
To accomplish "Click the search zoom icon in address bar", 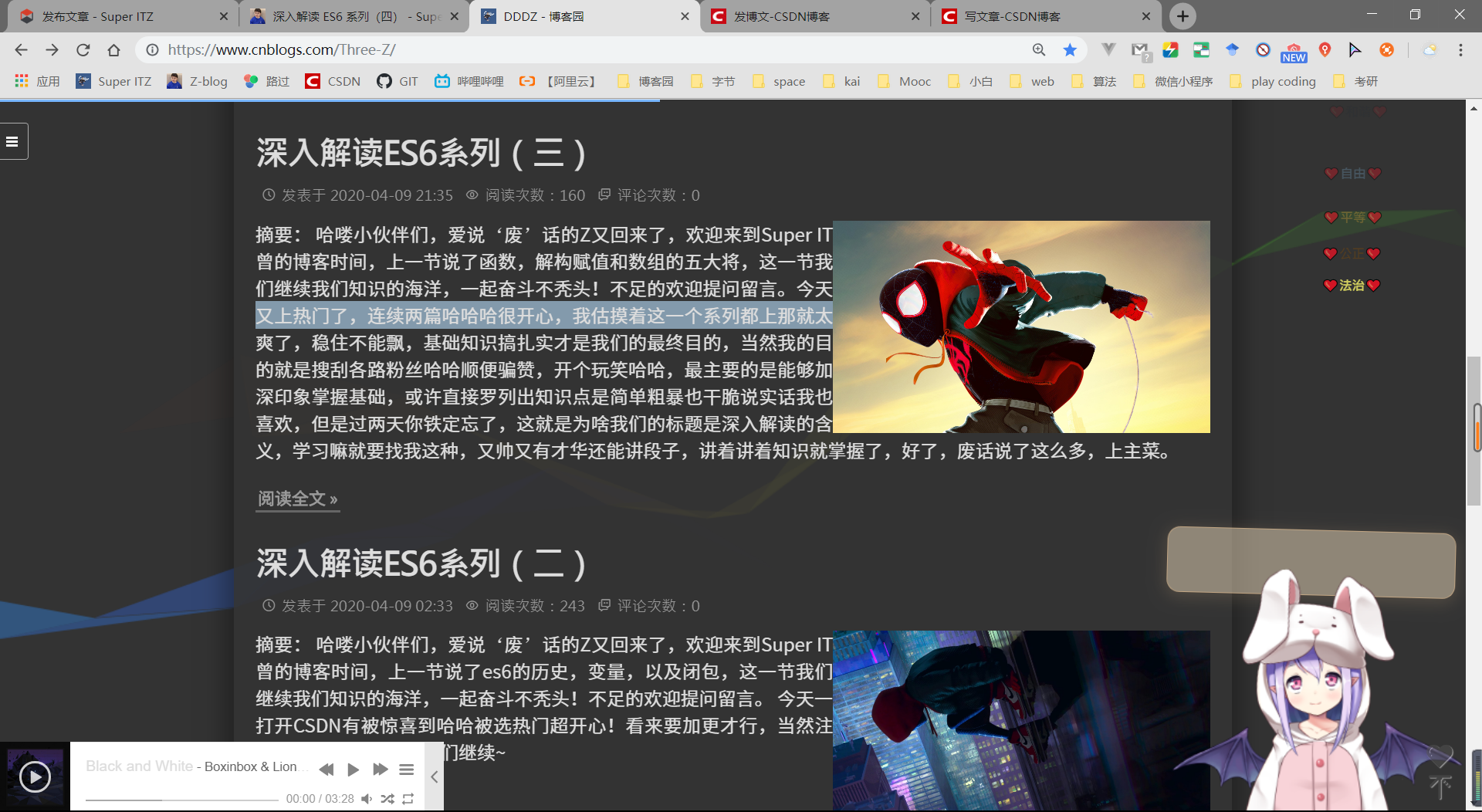I will [1039, 49].
